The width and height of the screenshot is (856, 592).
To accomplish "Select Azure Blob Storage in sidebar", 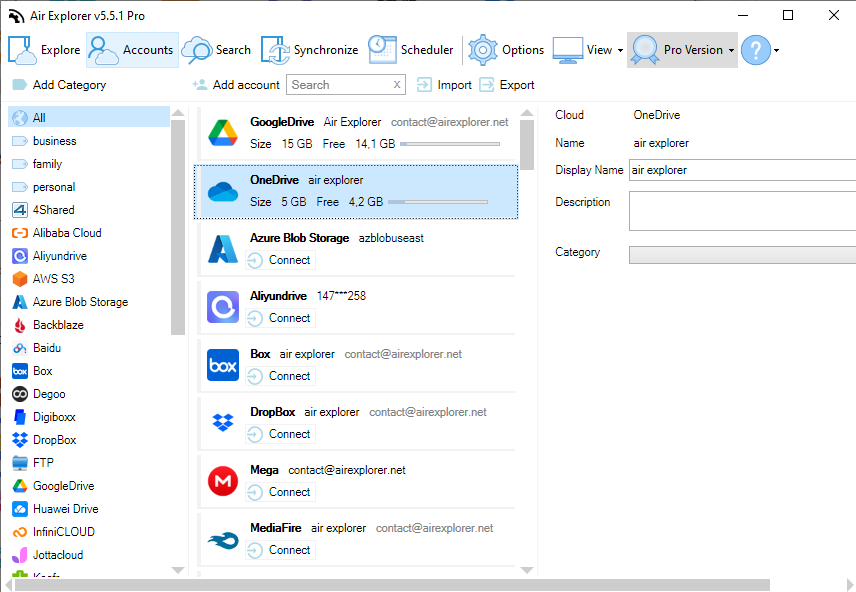I will click(x=89, y=301).
